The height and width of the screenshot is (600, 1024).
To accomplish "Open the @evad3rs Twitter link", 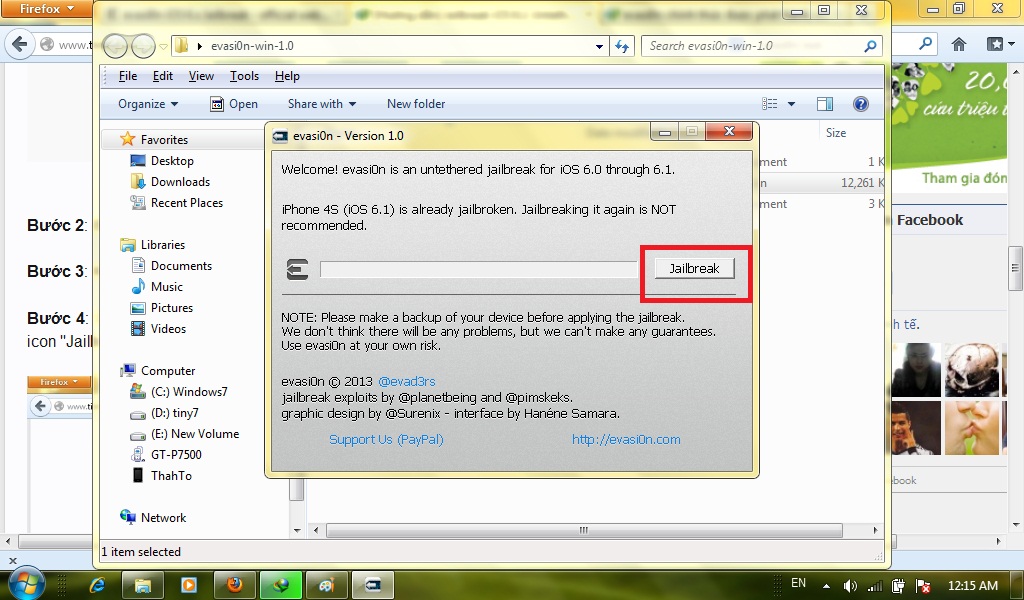I will pos(407,381).
